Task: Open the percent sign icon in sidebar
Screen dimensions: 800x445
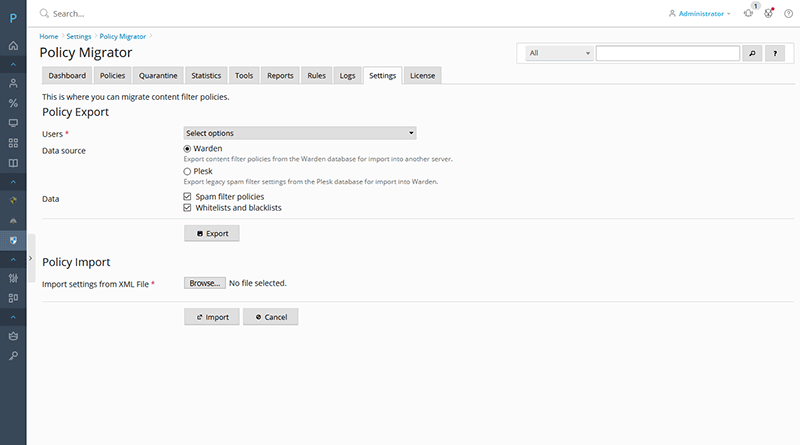Action: pyautogui.click(x=13, y=103)
